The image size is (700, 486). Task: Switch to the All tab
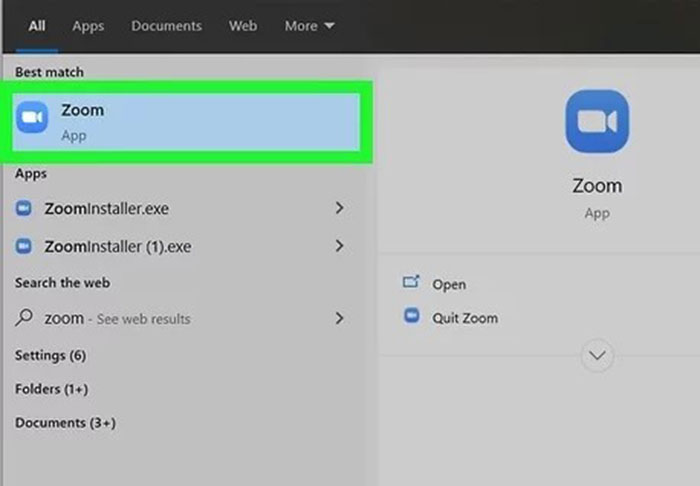coord(37,26)
